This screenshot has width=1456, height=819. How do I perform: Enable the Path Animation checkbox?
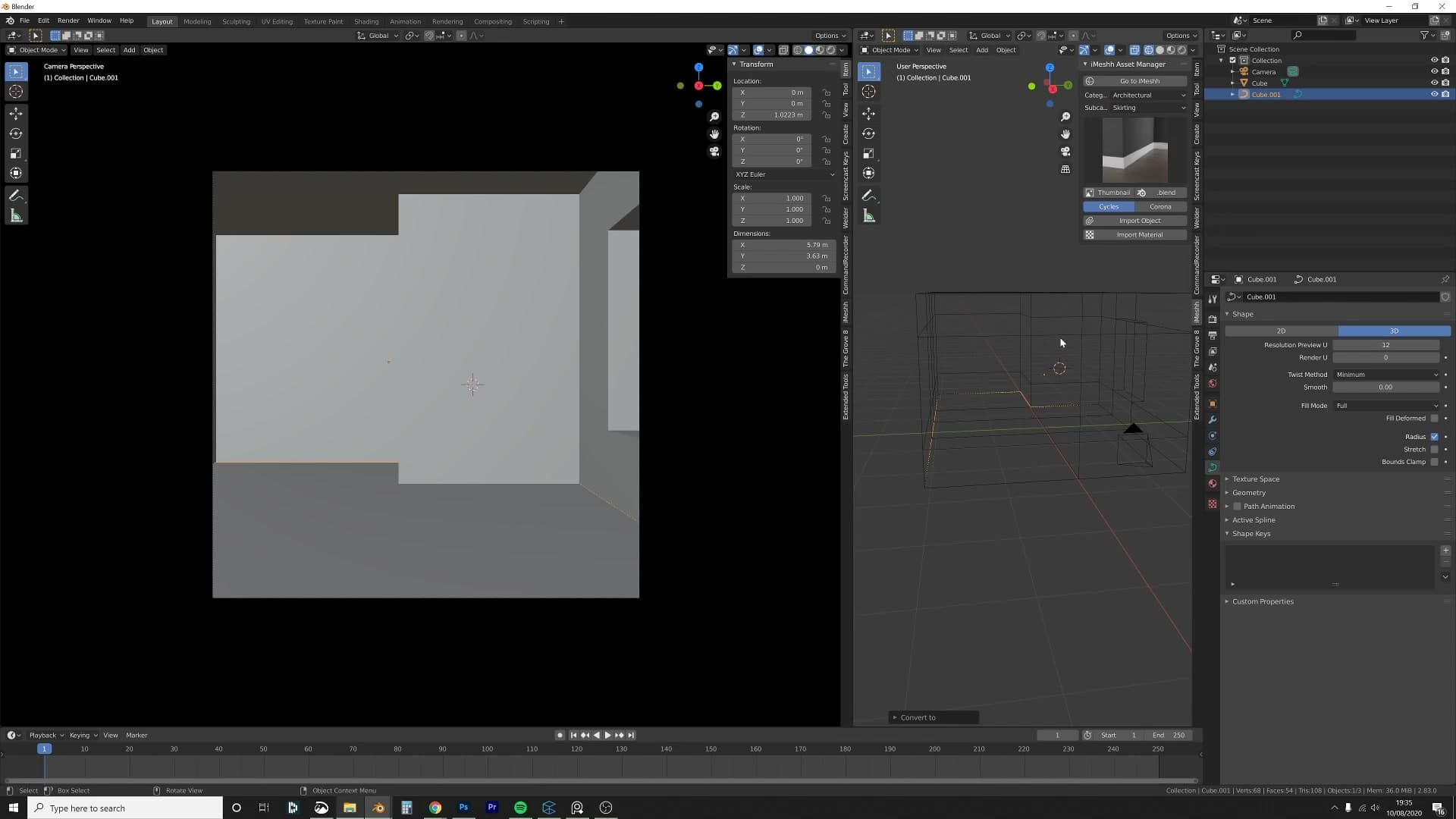pos(1237,507)
